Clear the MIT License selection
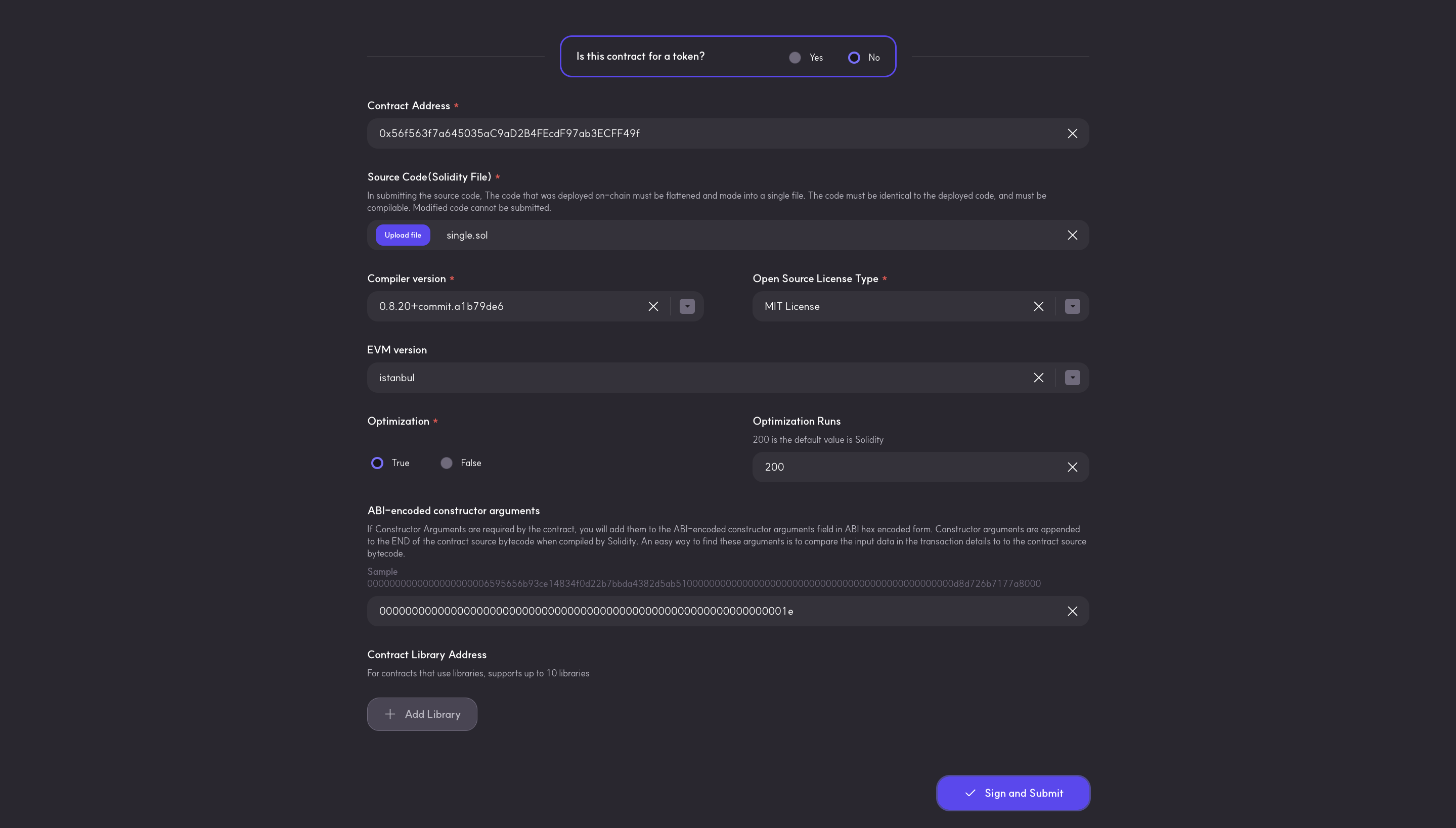This screenshot has height=828, width=1456. [1038, 306]
